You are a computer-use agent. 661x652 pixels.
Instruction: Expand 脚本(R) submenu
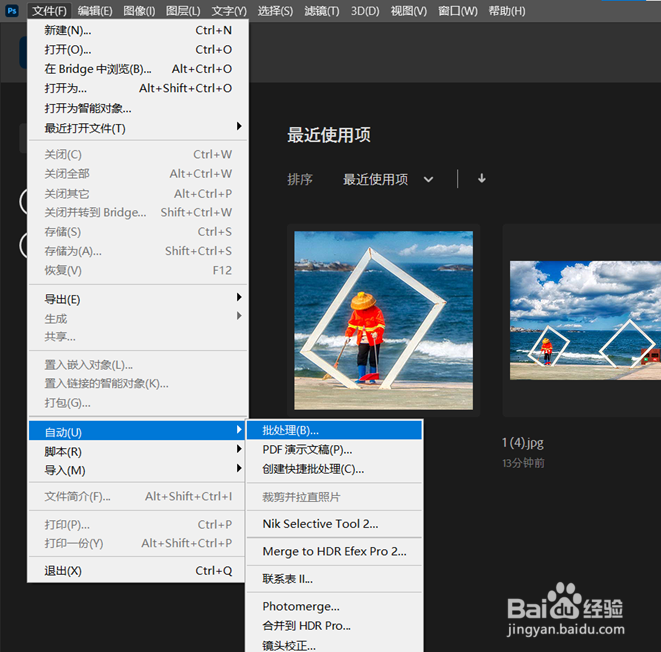pyautogui.click(x=137, y=451)
